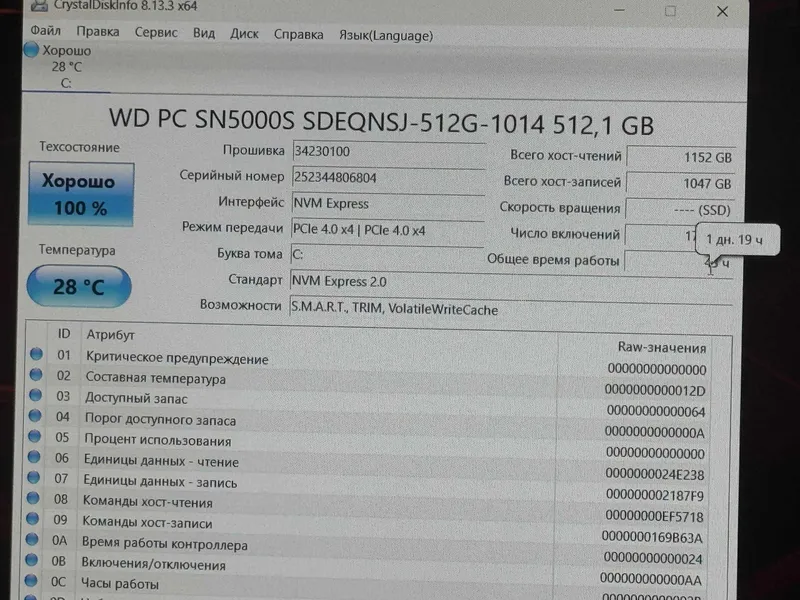This screenshot has height=600, width=800.
Task: Click status dot of Единицы данных - чтение row
Action: [34, 457]
